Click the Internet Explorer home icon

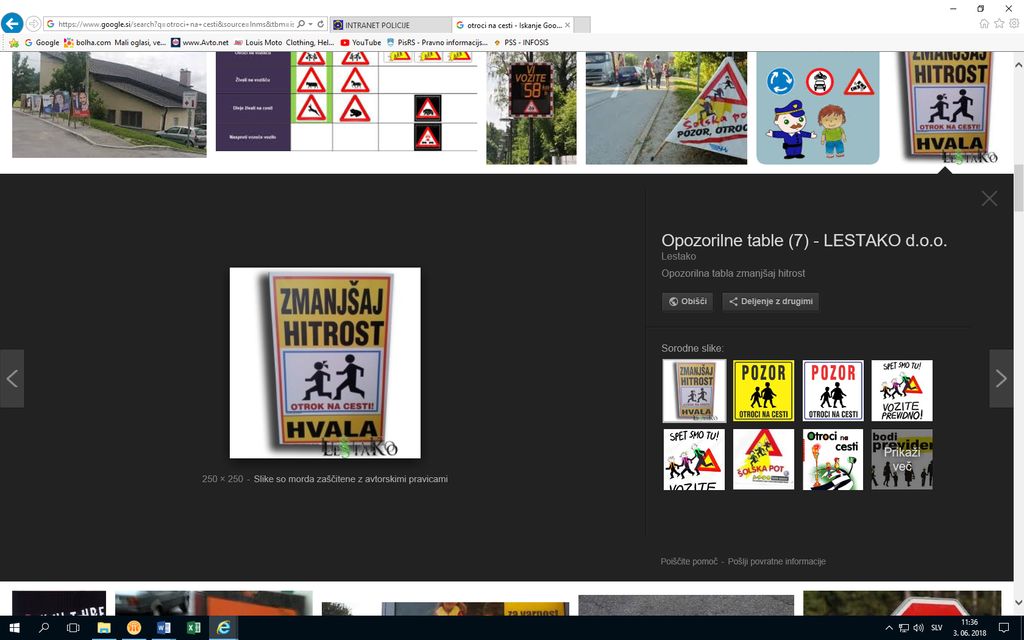click(984, 23)
